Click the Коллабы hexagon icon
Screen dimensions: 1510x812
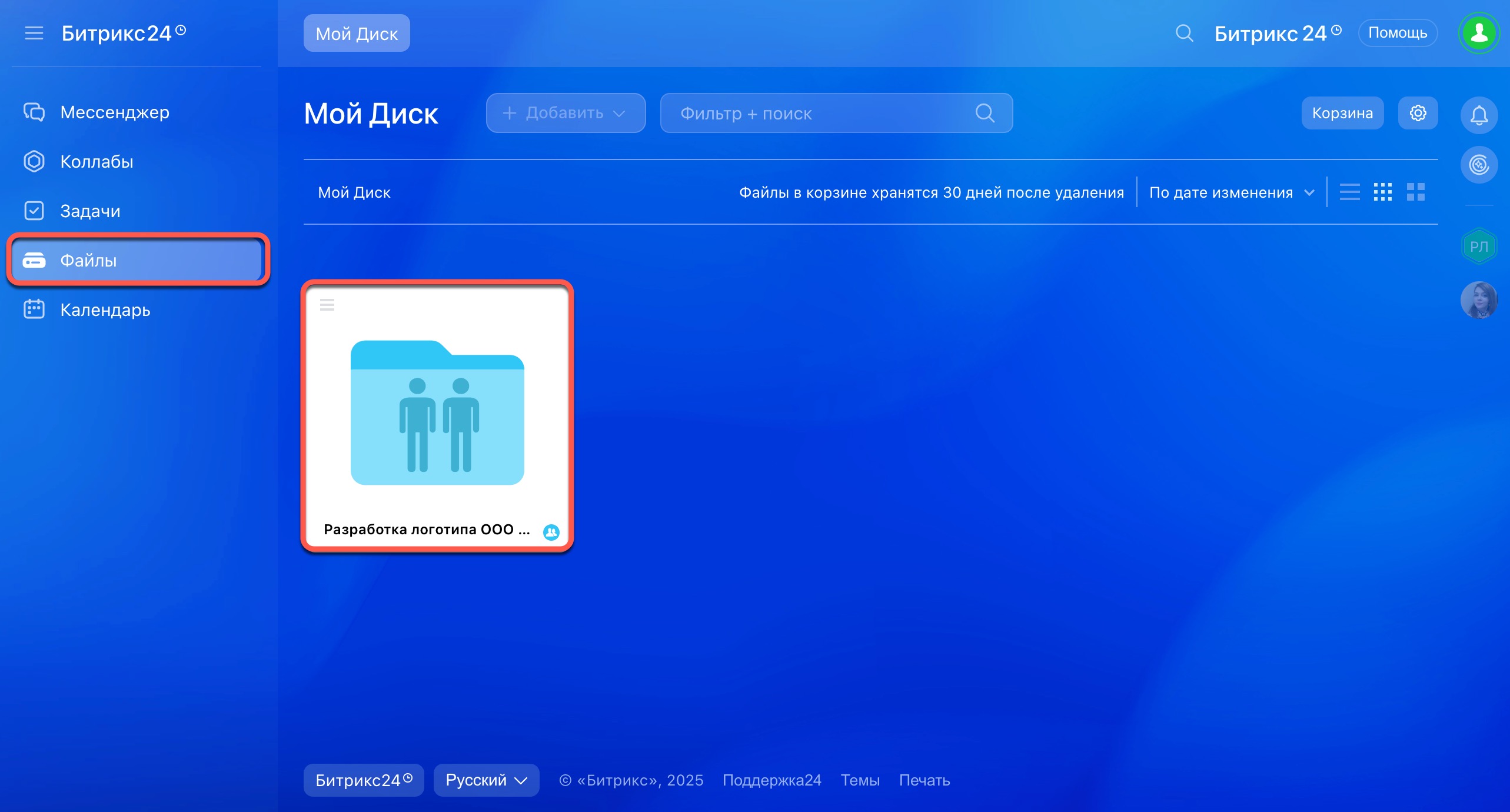pos(34,161)
